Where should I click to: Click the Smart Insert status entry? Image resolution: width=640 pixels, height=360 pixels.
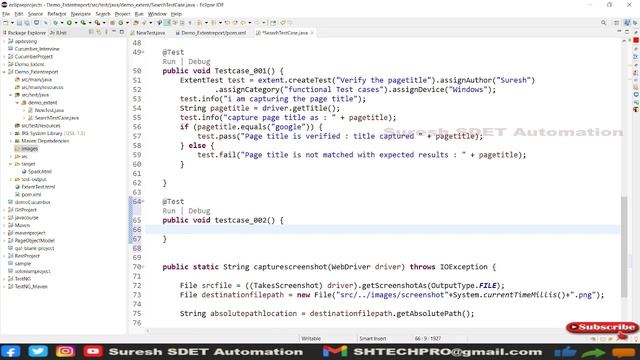[x=372, y=338]
